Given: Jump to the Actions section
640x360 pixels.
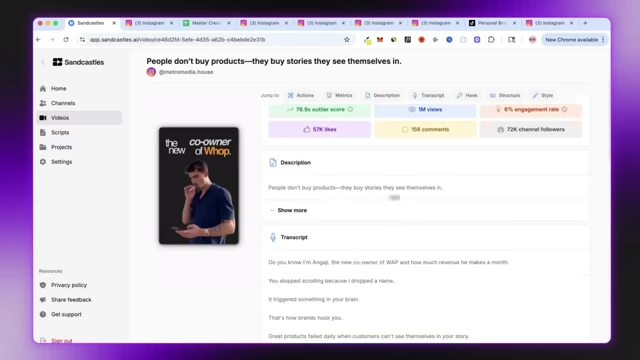Looking at the screenshot, I should point(301,96).
